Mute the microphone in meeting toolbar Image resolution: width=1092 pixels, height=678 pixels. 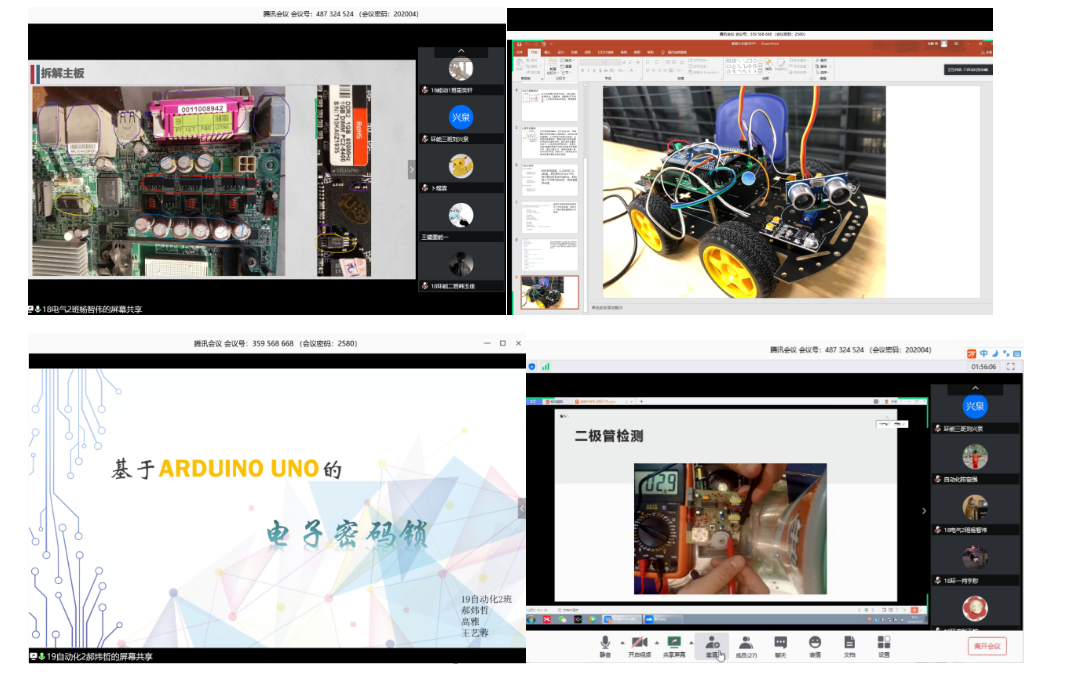pos(604,646)
